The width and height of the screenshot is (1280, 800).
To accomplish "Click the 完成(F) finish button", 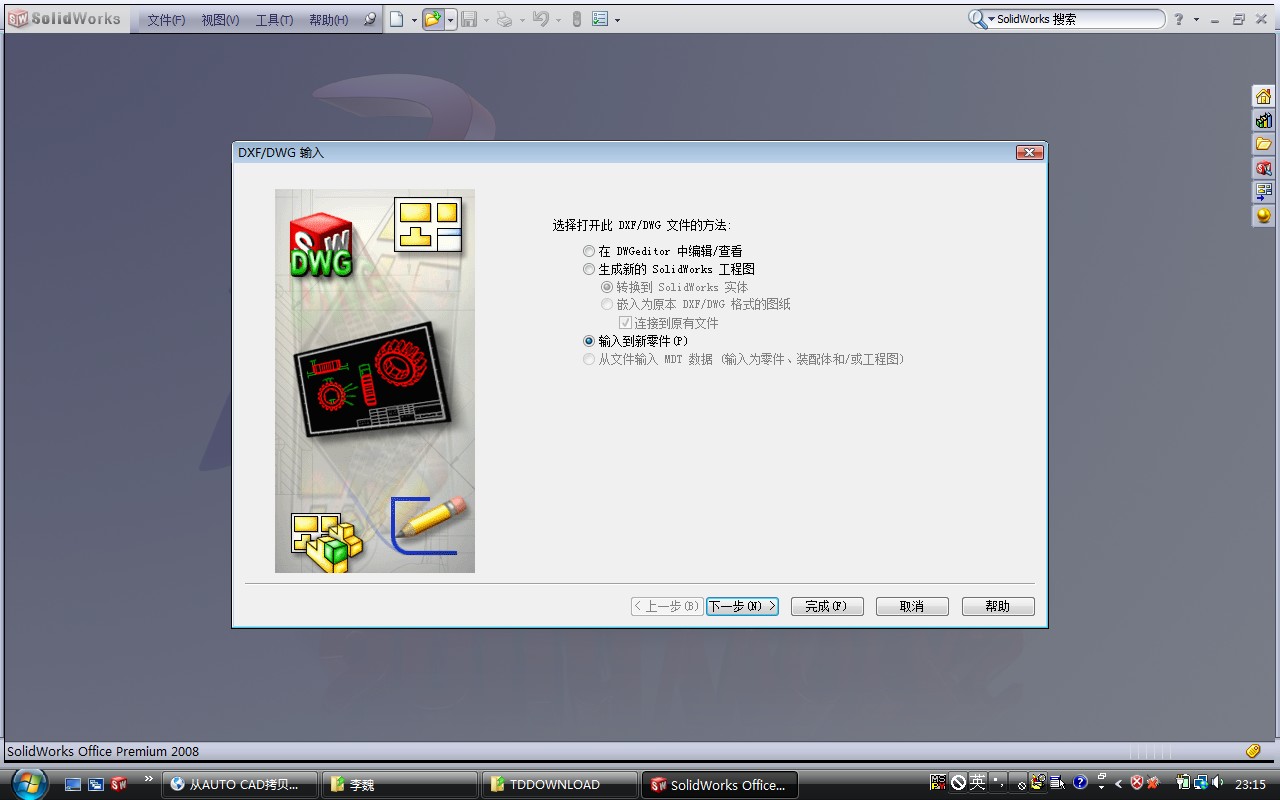I will (827, 606).
